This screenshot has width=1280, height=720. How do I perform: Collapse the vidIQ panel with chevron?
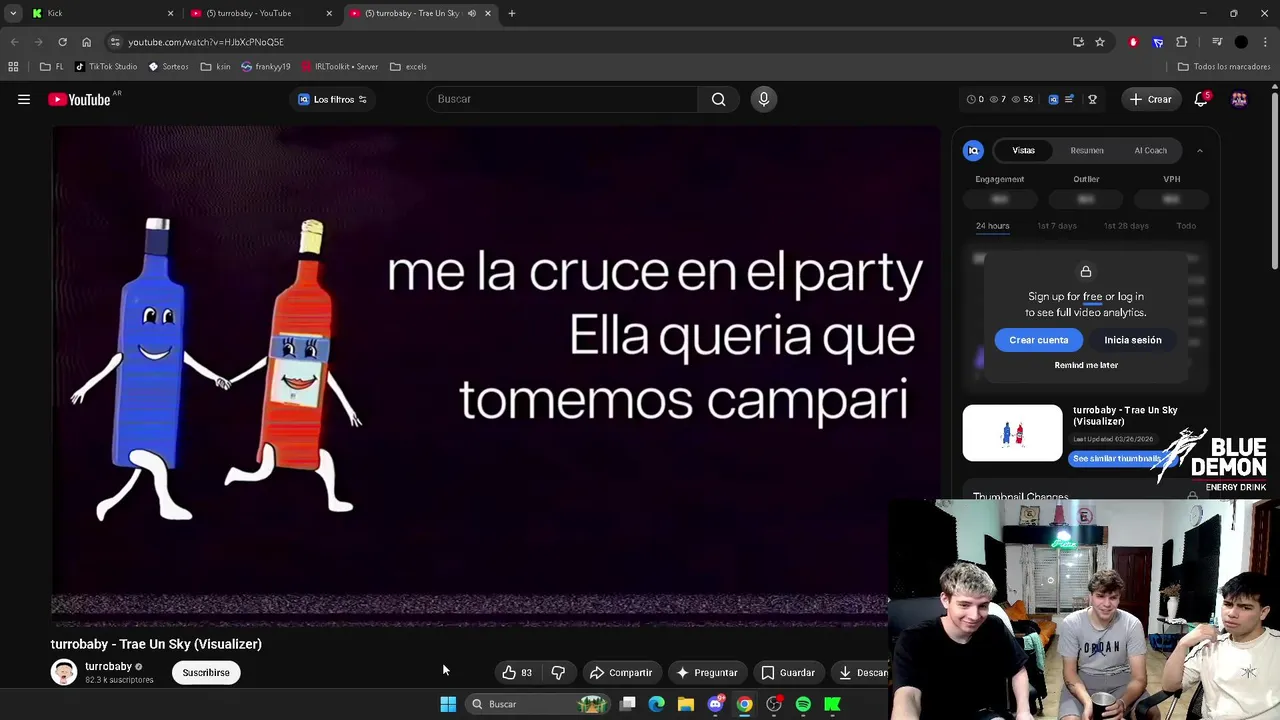click(1200, 151)
